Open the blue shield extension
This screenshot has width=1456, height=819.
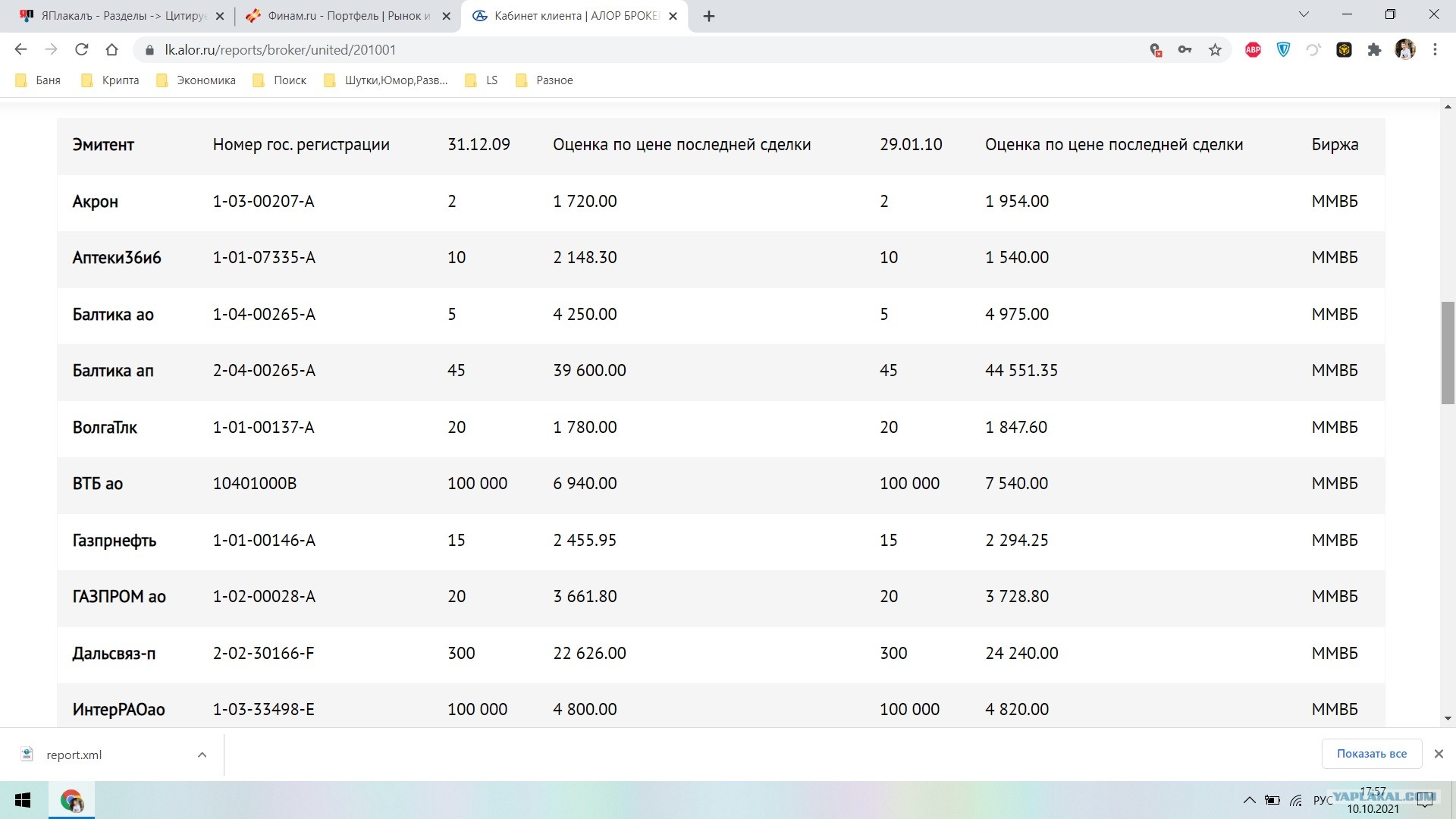(1283, 50)
